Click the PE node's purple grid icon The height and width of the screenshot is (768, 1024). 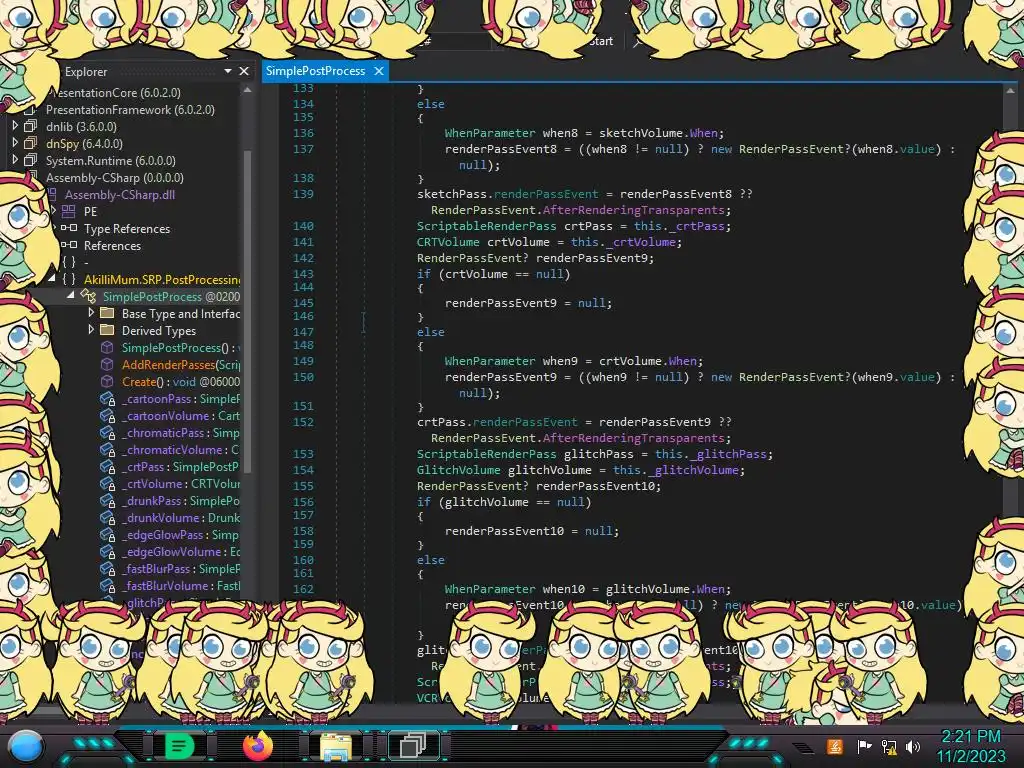[x=69, y=211]
